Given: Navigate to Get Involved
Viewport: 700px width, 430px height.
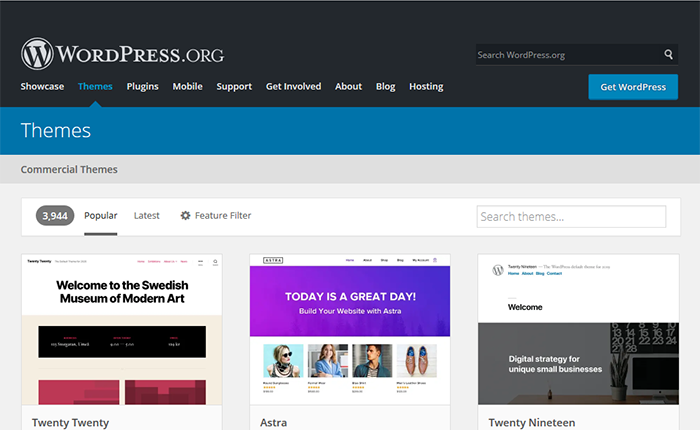Looking at the screenshot, I should click(x=293, y=87).
